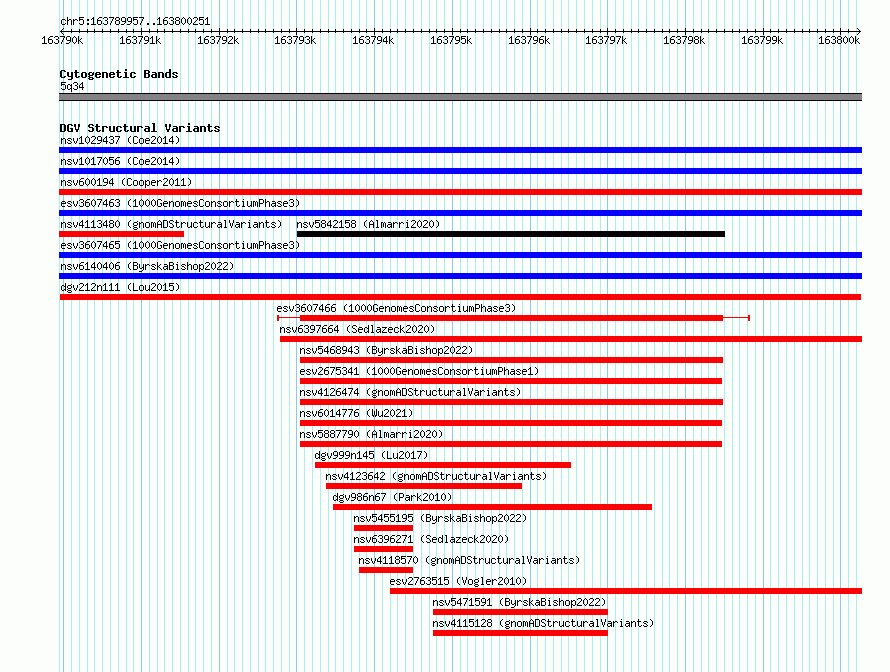890x672 pixels.
Task: Open nsv4113480 (gnomADStructuralVariants) label
Action: pyautogui.click(x=171, y=224)
